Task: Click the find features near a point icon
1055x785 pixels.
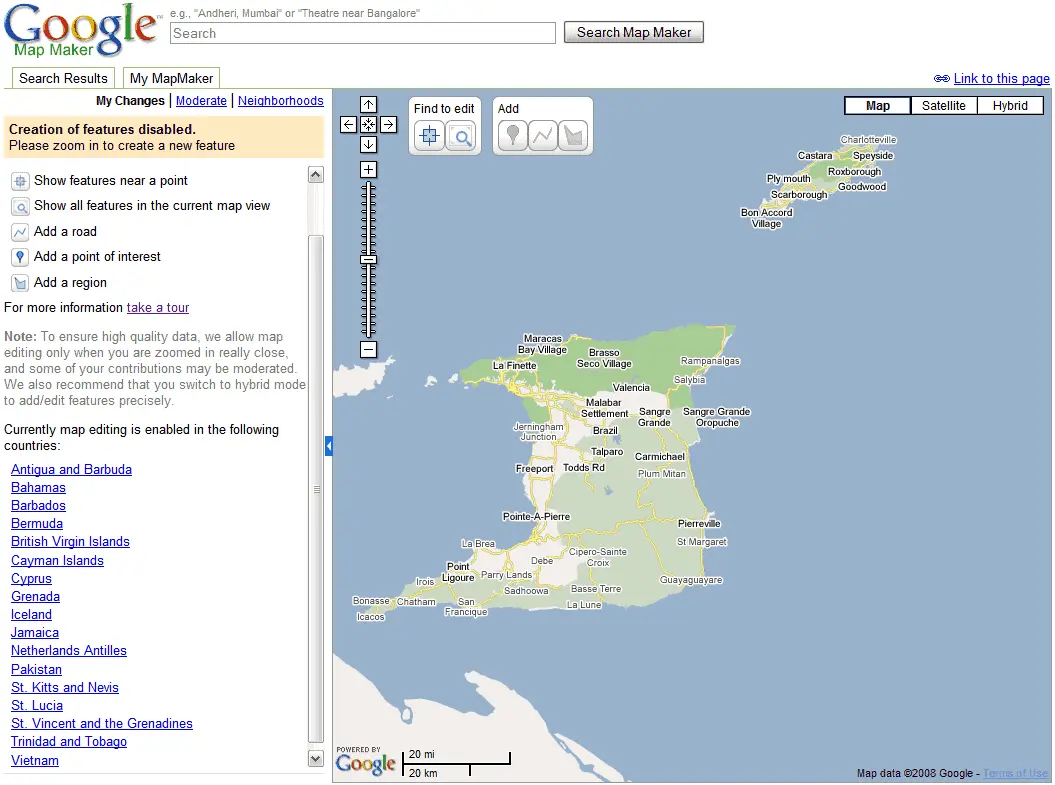Action: 429,136
